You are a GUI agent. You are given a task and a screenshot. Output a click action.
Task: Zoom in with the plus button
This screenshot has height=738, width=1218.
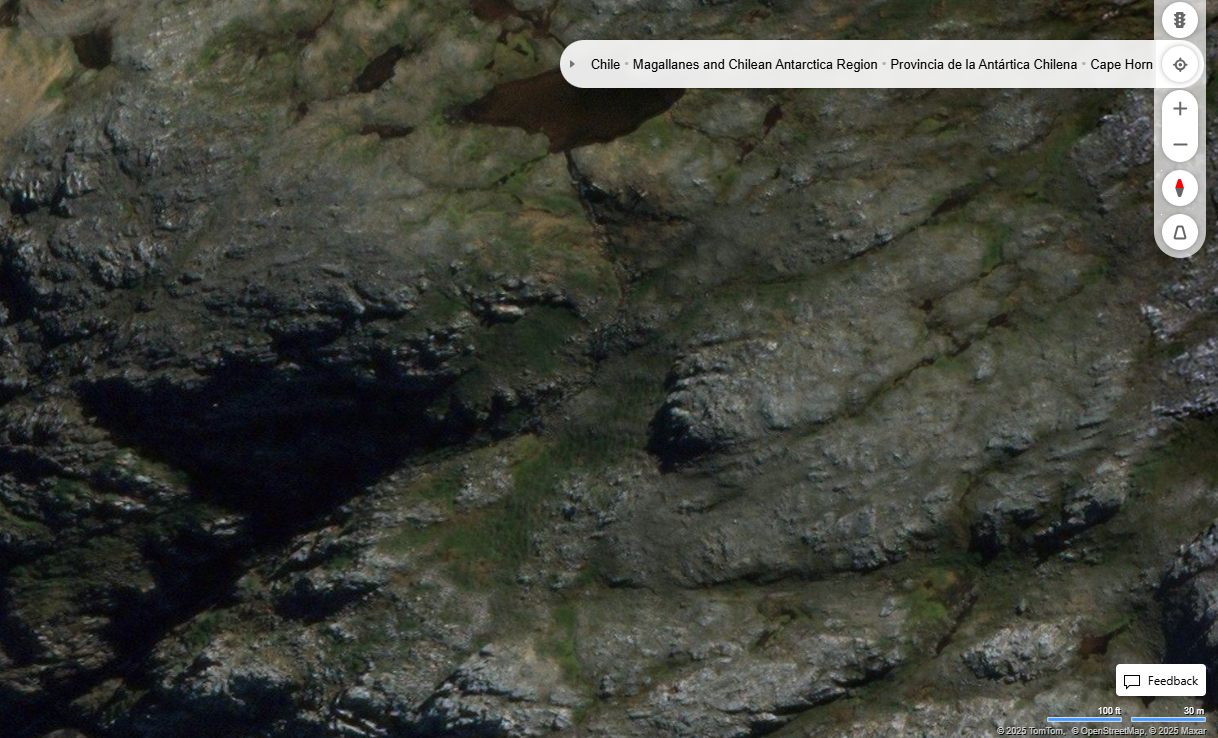click(x=1180, y=108)
